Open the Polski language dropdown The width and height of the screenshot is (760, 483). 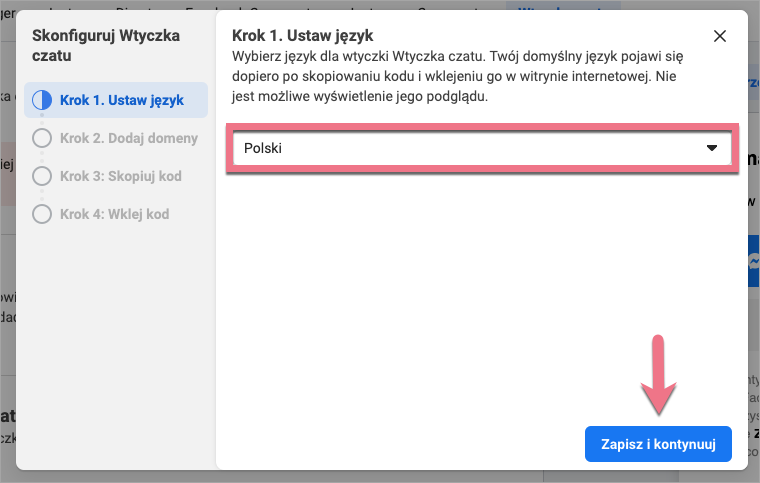481,148
